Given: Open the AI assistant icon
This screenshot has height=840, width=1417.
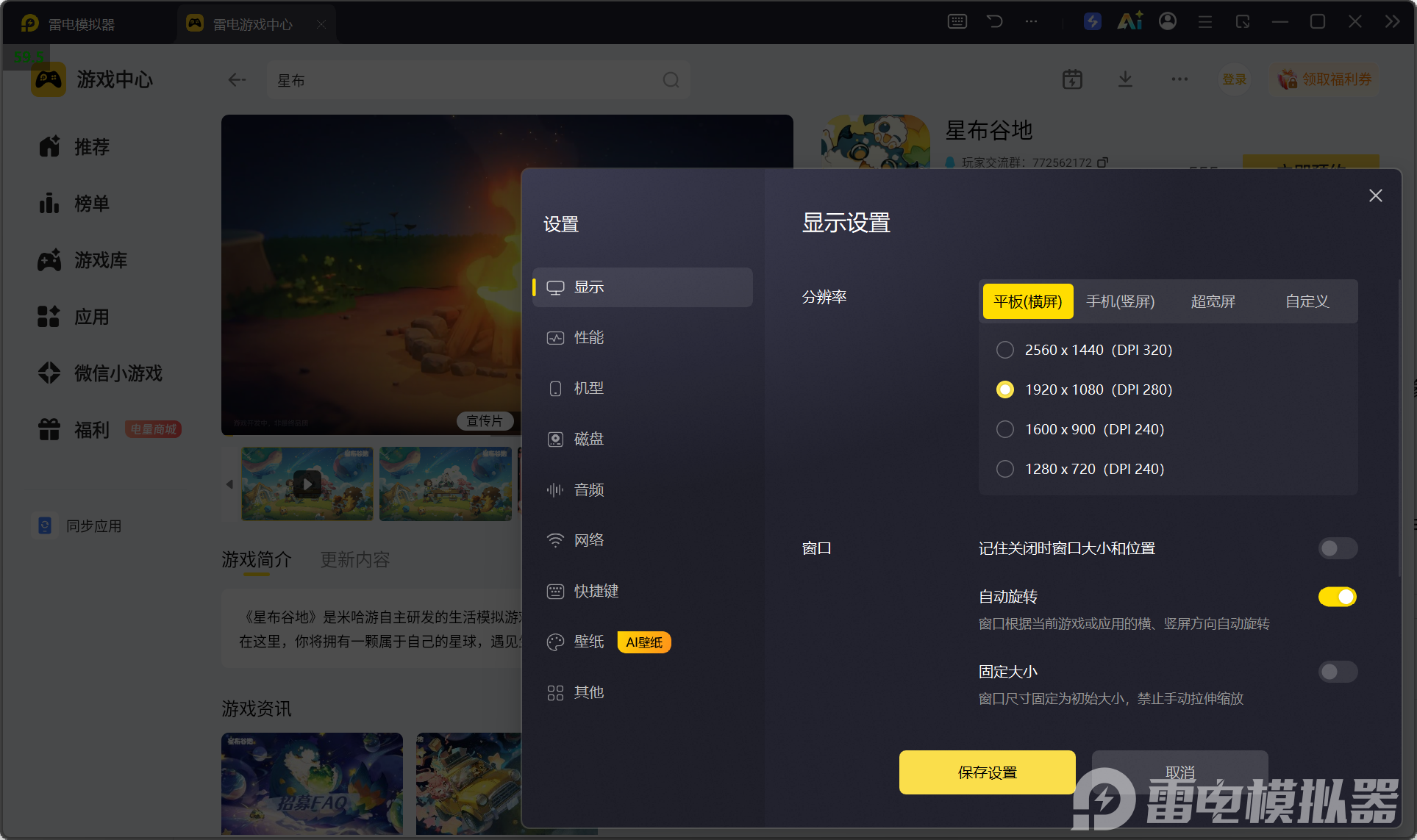Looking at the screenshot, I should [1130, 21].
